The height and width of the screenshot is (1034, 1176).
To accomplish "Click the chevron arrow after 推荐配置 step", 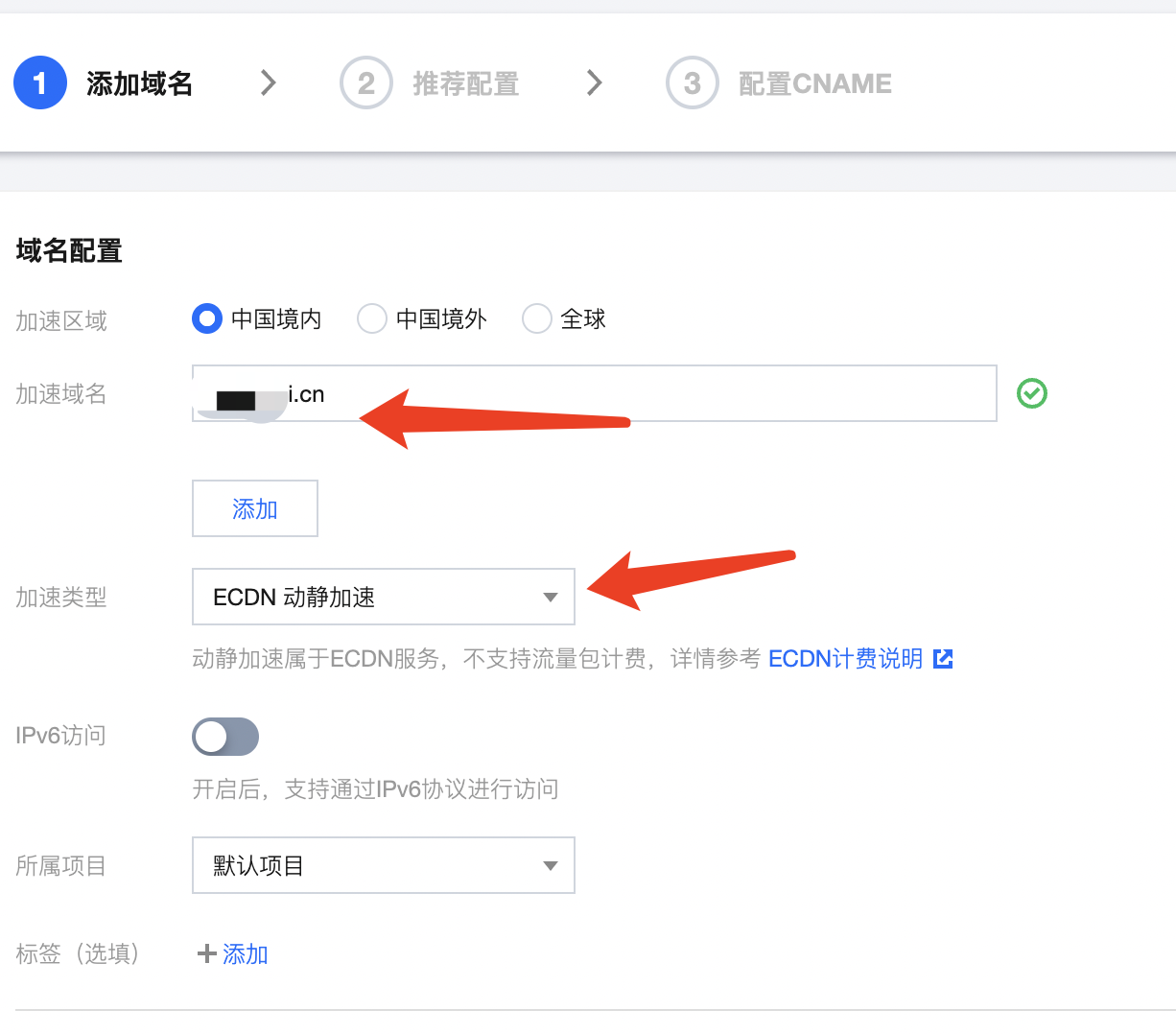I will tap(595, 83).
